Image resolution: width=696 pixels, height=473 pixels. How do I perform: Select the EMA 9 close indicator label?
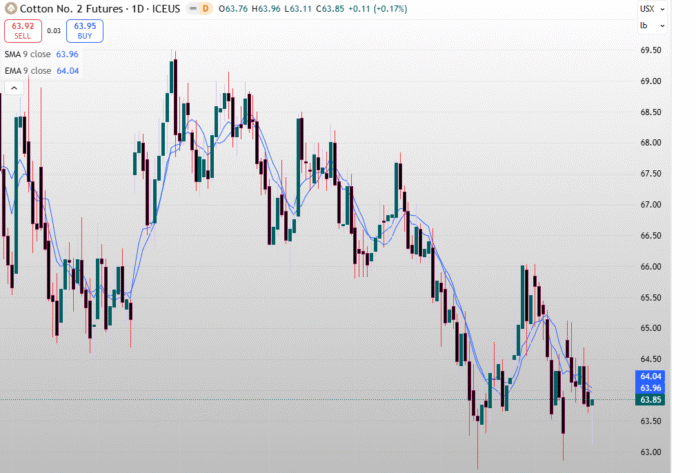click(x=27, y=71)
